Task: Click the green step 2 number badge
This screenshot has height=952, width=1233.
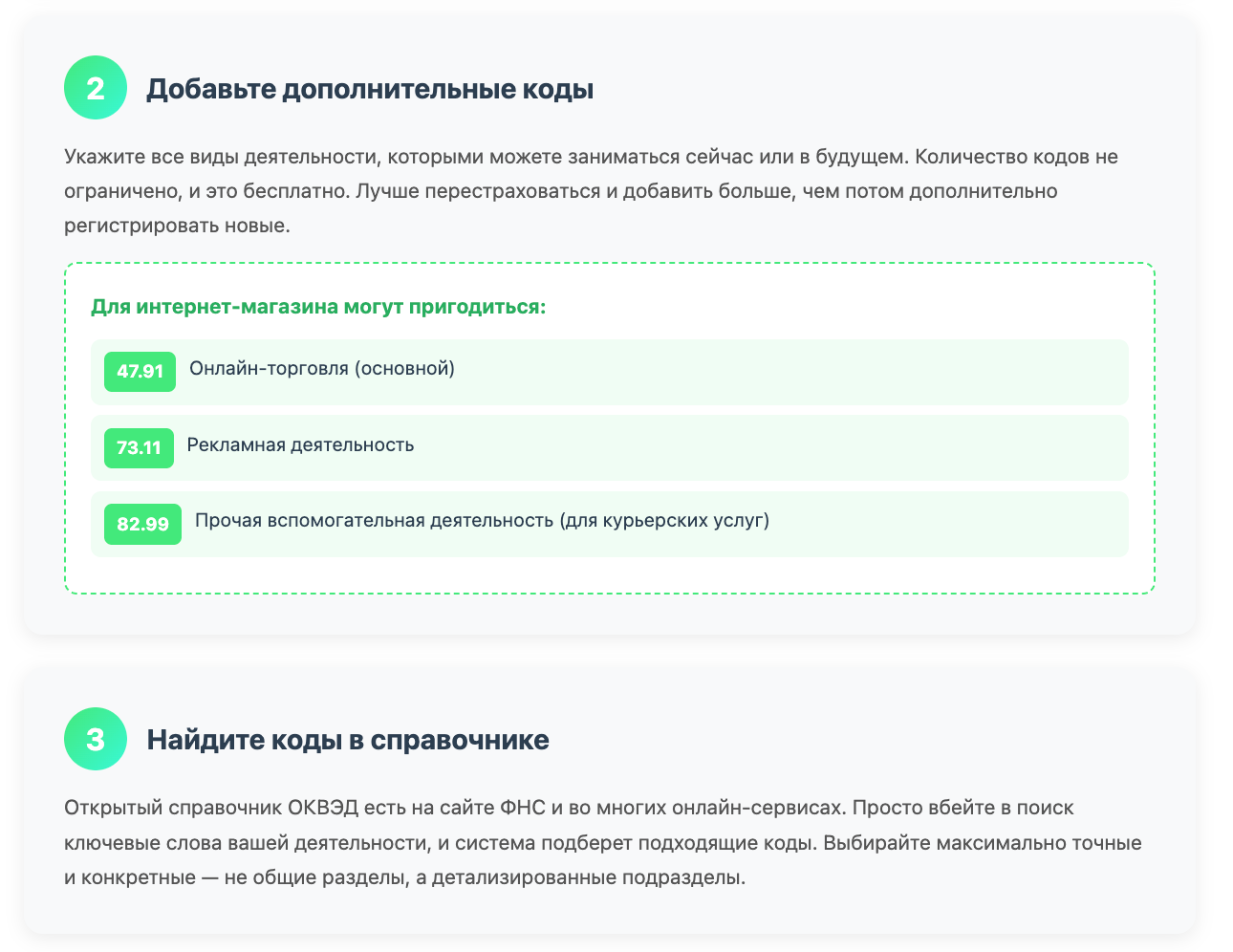Action: pos(96,88)
